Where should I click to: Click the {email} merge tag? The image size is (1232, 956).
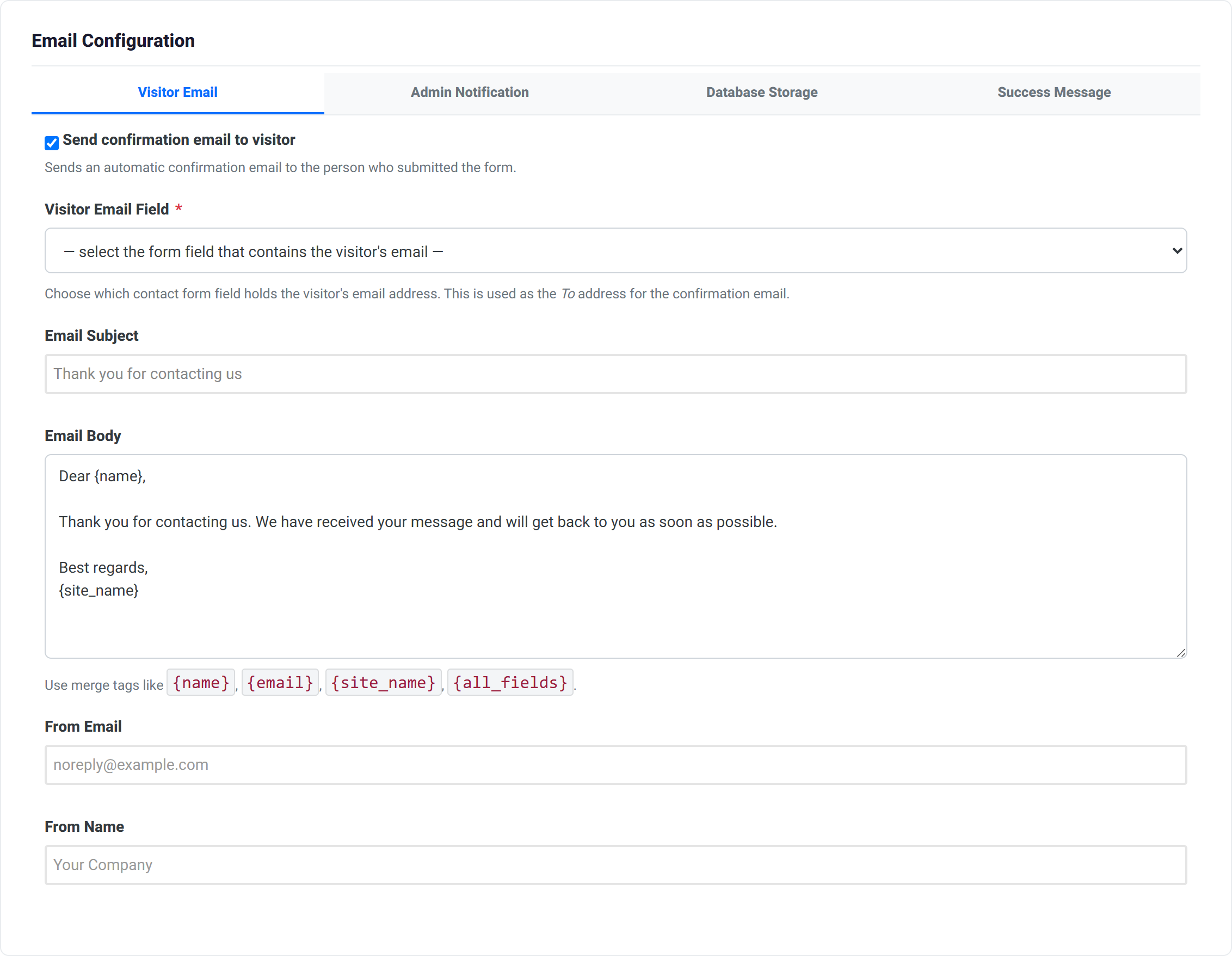280,683
